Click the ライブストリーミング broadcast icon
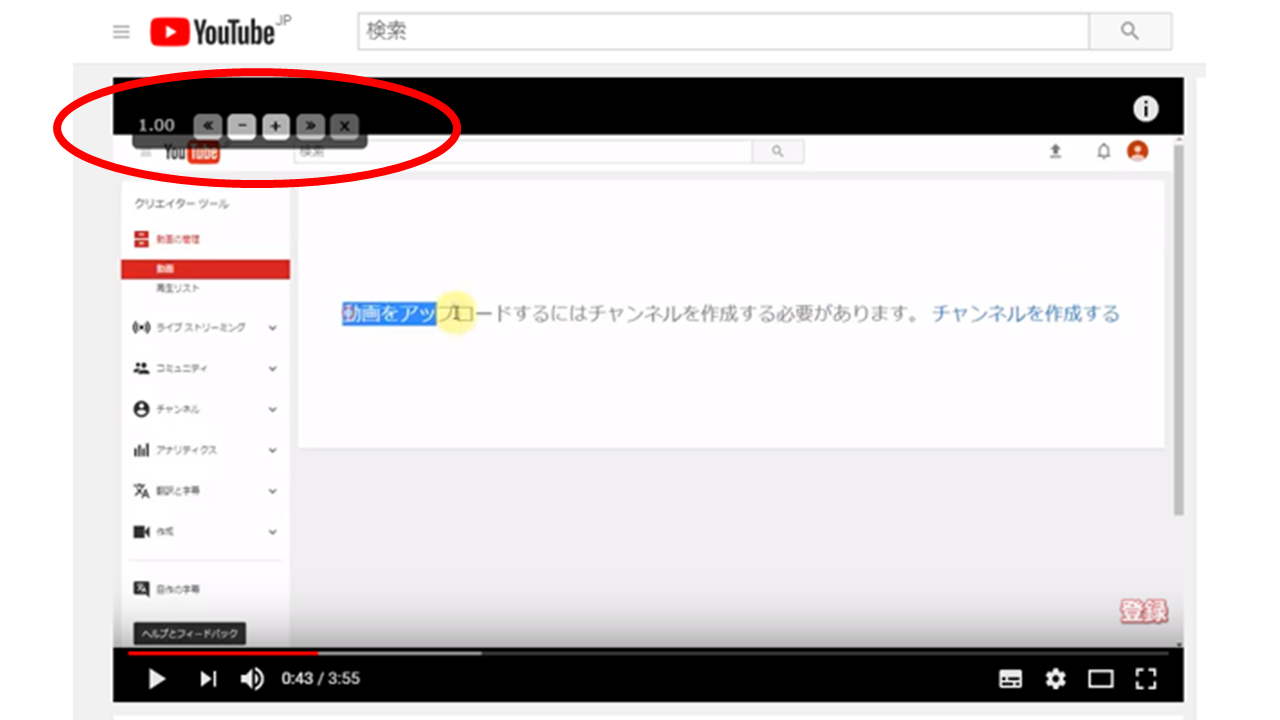The width and height of the screenshot is (1280, 720). [x=141, y=327]
